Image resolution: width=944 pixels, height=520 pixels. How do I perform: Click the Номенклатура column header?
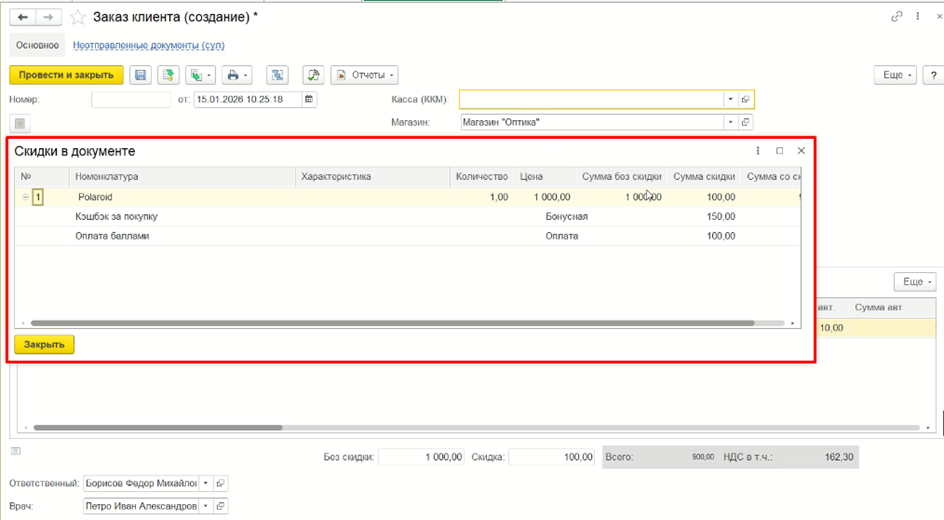182,176
